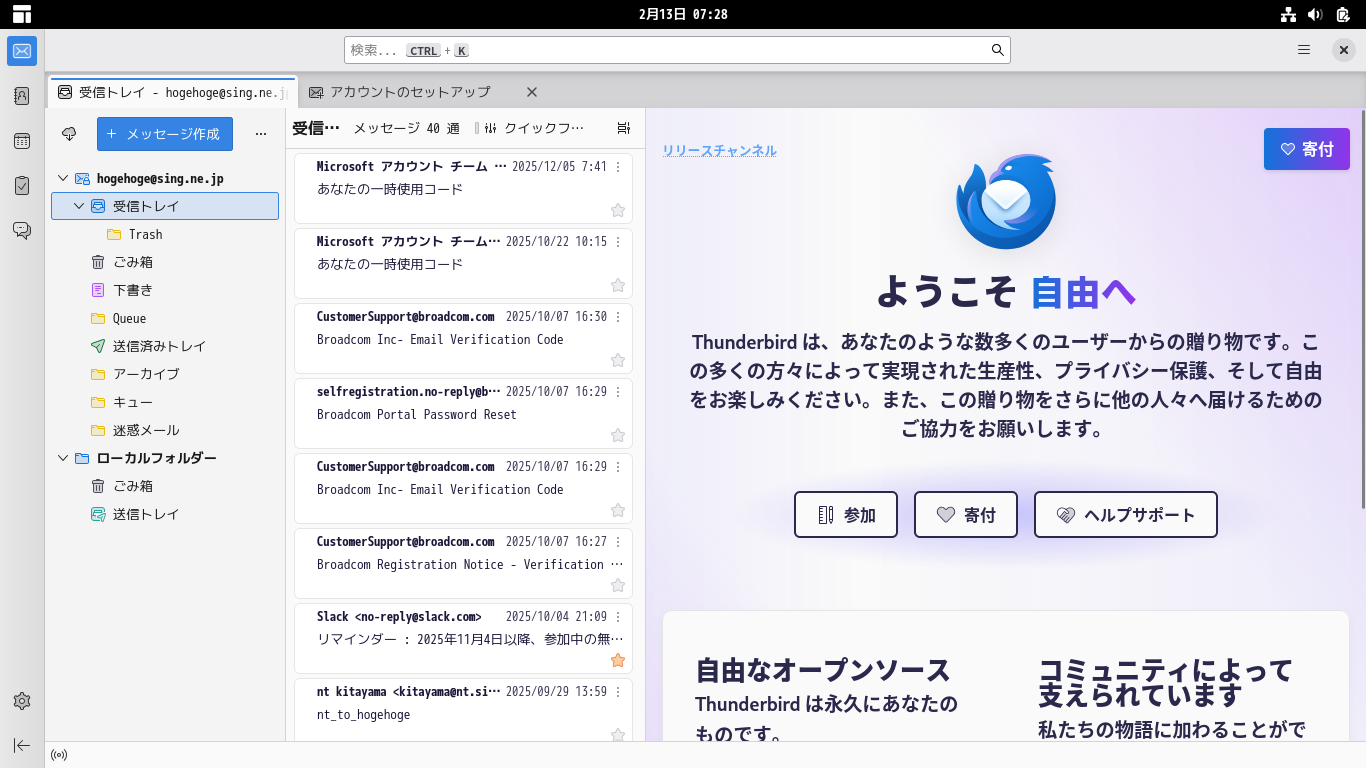Click the 参加 button
1366x768 pixels.
coord(846,515)
